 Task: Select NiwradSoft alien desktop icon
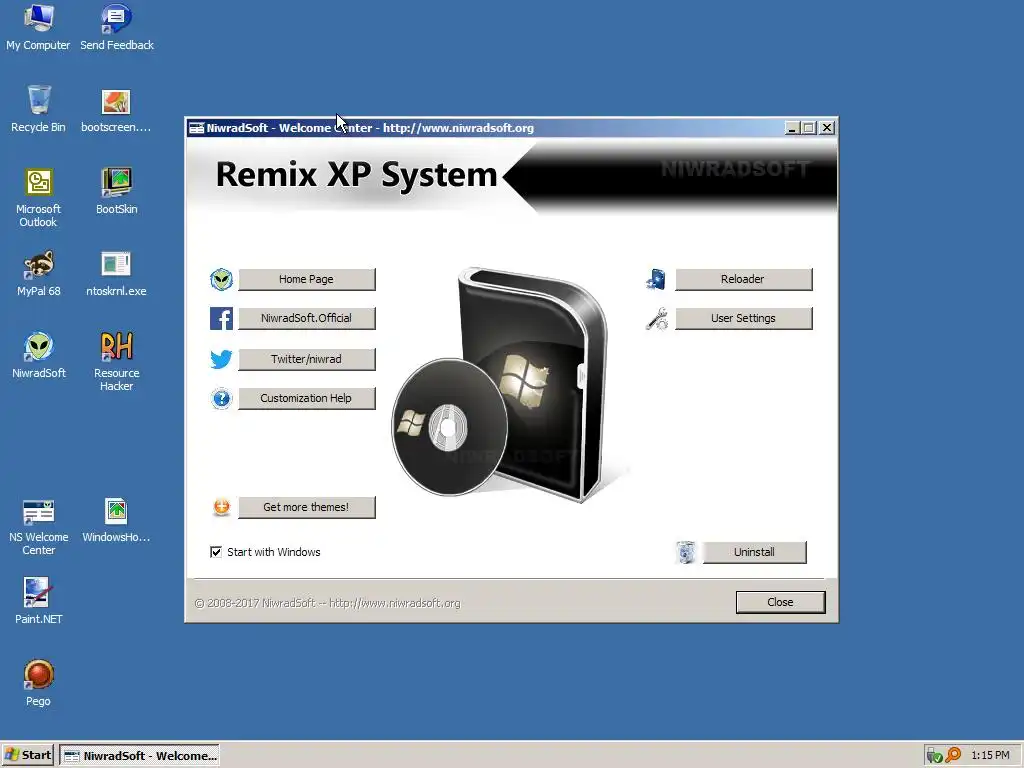point(38,355)
